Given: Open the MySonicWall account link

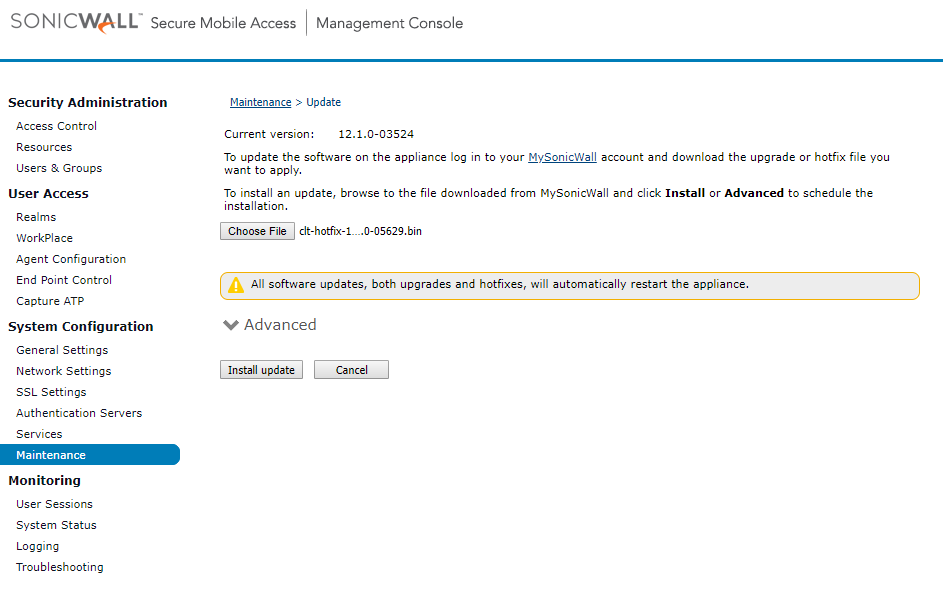Looking at the screenshot, I should pyautogui.click(x=562, y=157).
